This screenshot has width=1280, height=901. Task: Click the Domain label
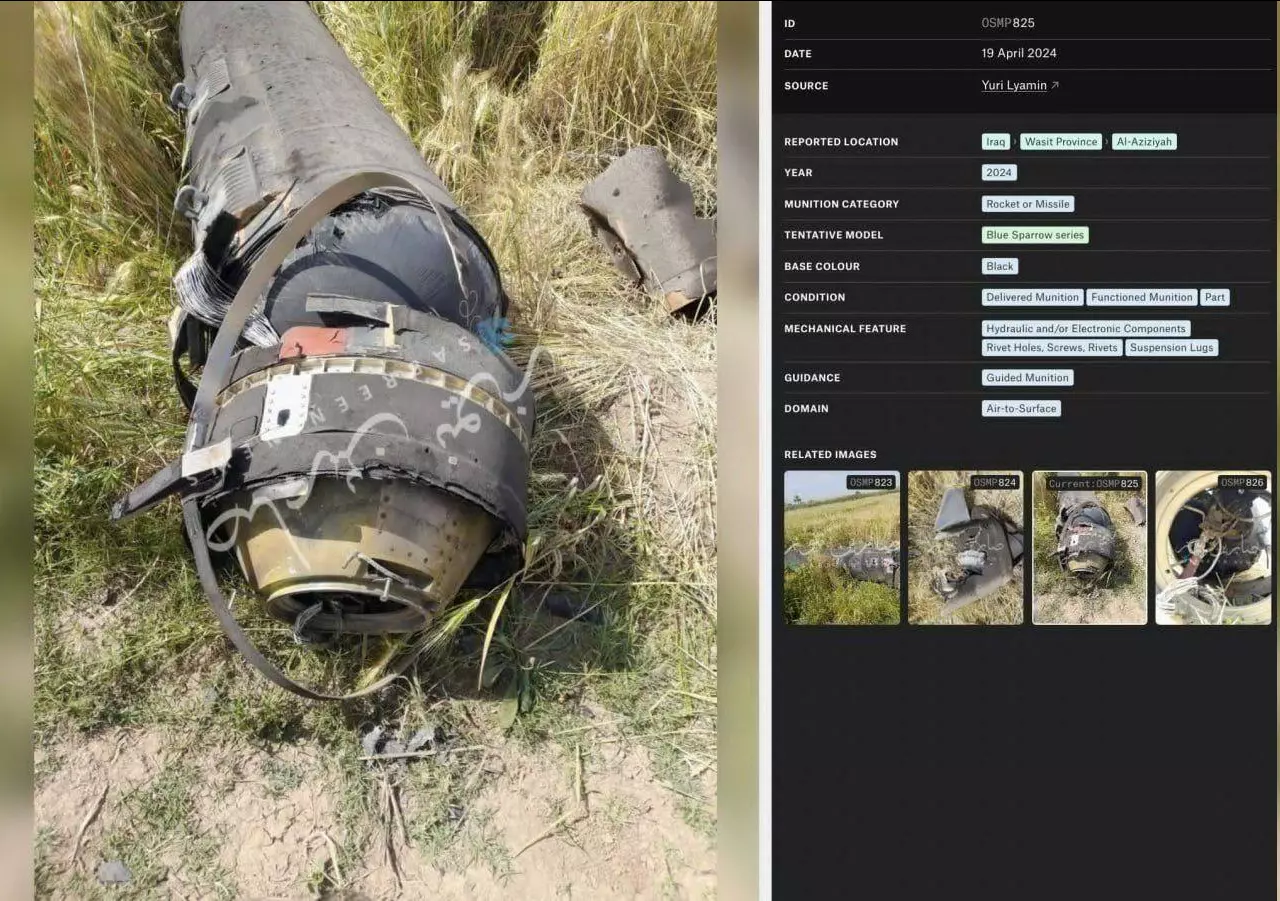[806, 409]
